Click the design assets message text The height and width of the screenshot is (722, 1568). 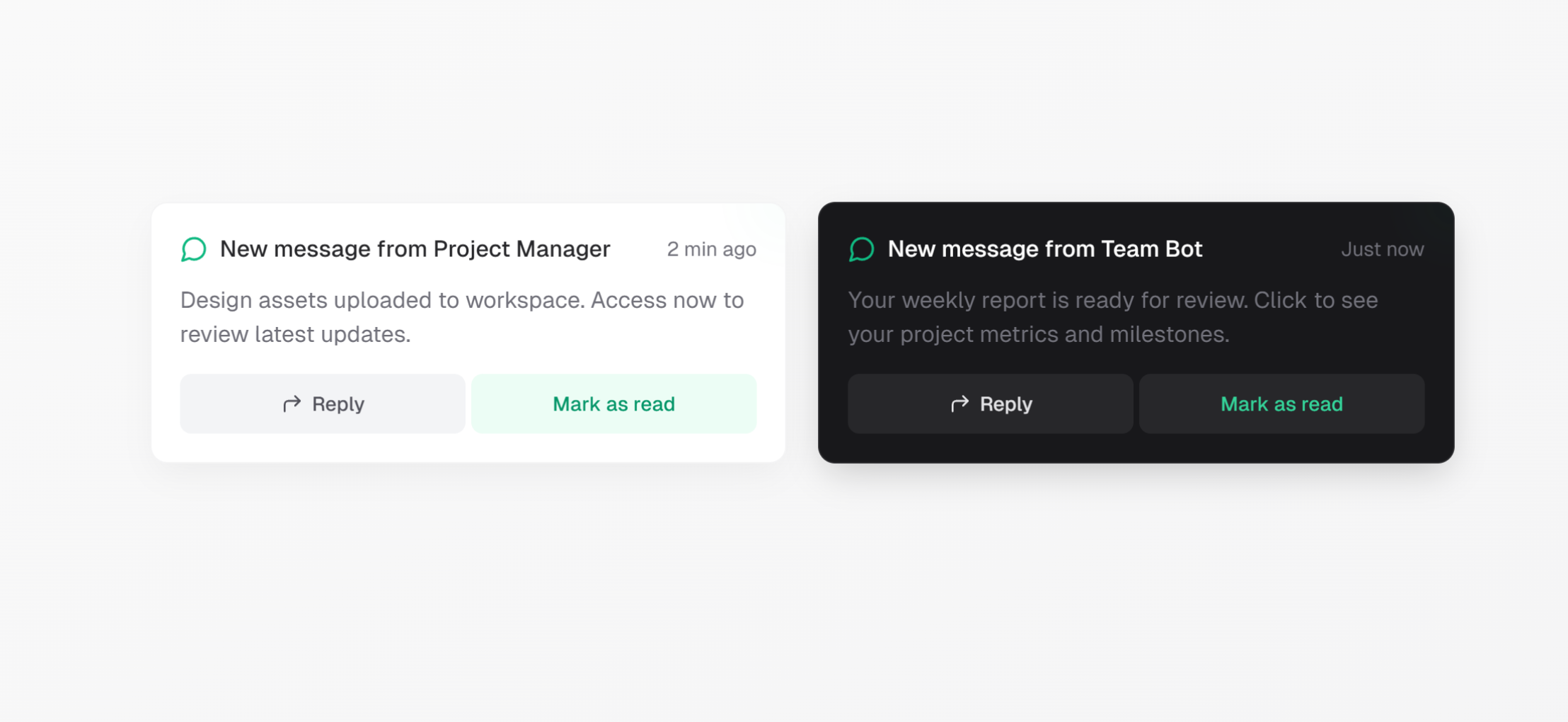(x=461, y=316)
